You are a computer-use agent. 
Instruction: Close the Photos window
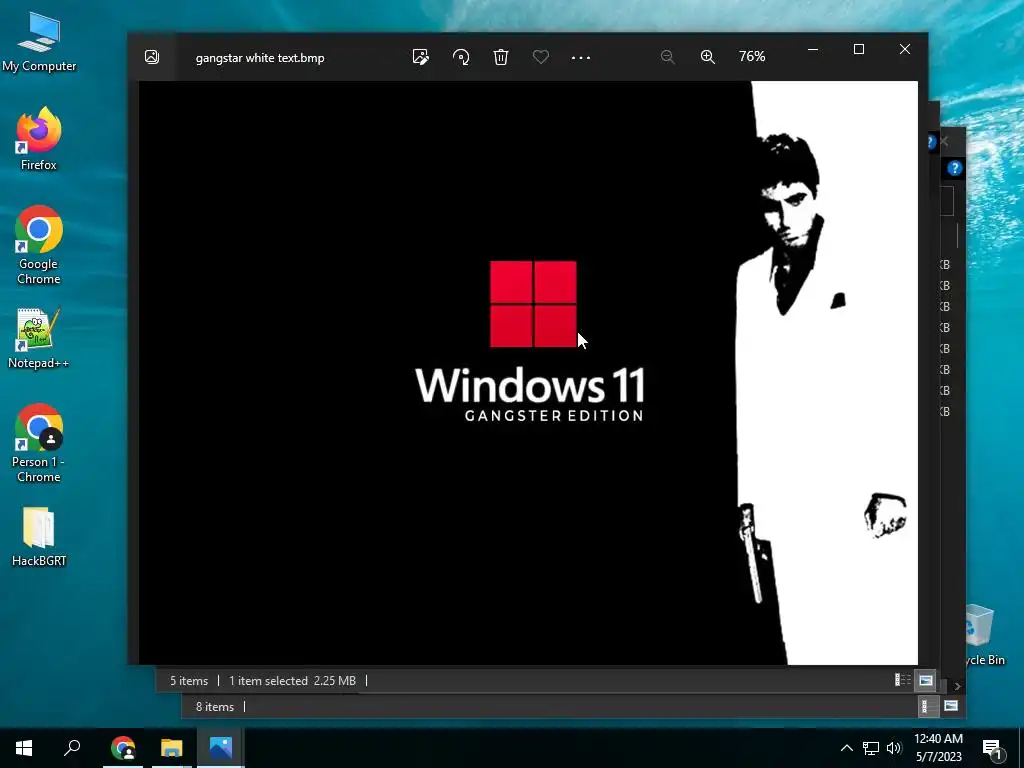pyautogui.click(x=904, y=50)
